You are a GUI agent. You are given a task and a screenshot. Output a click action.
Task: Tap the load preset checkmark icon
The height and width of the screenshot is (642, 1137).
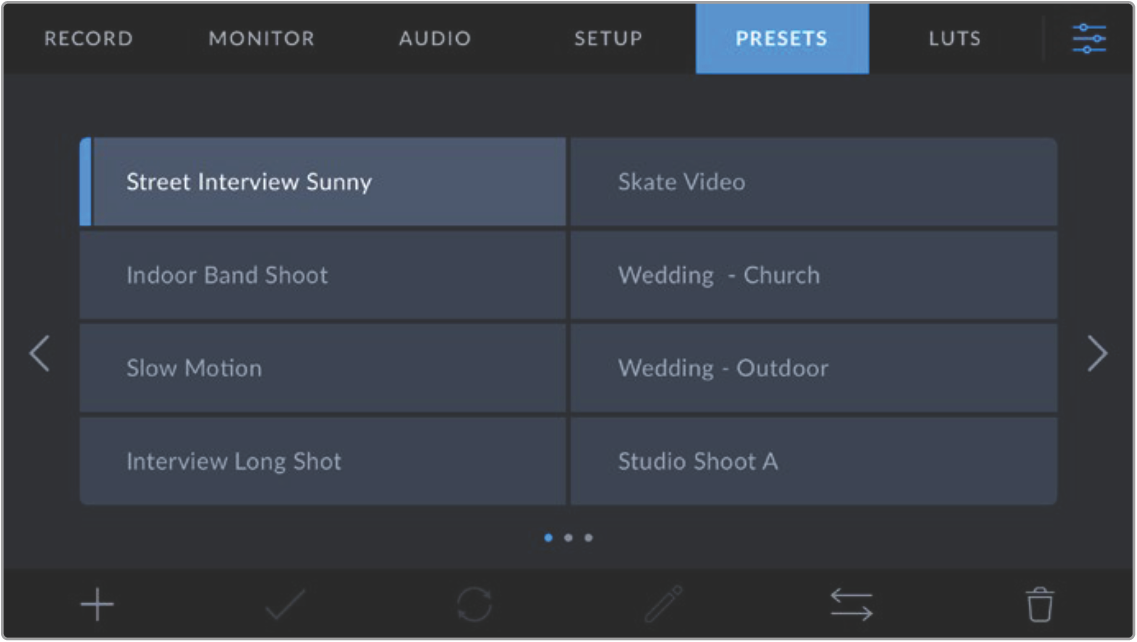tap(285, 605)
